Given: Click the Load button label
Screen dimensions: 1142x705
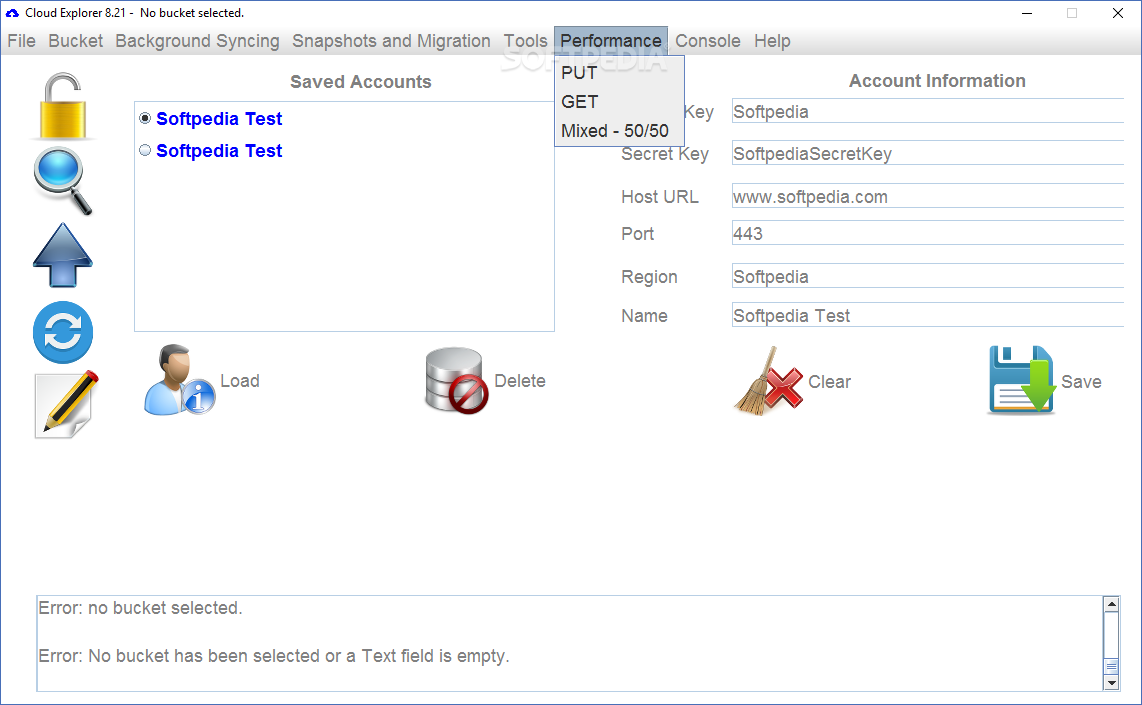Looking at the screenshot, I should coord(240,381).
